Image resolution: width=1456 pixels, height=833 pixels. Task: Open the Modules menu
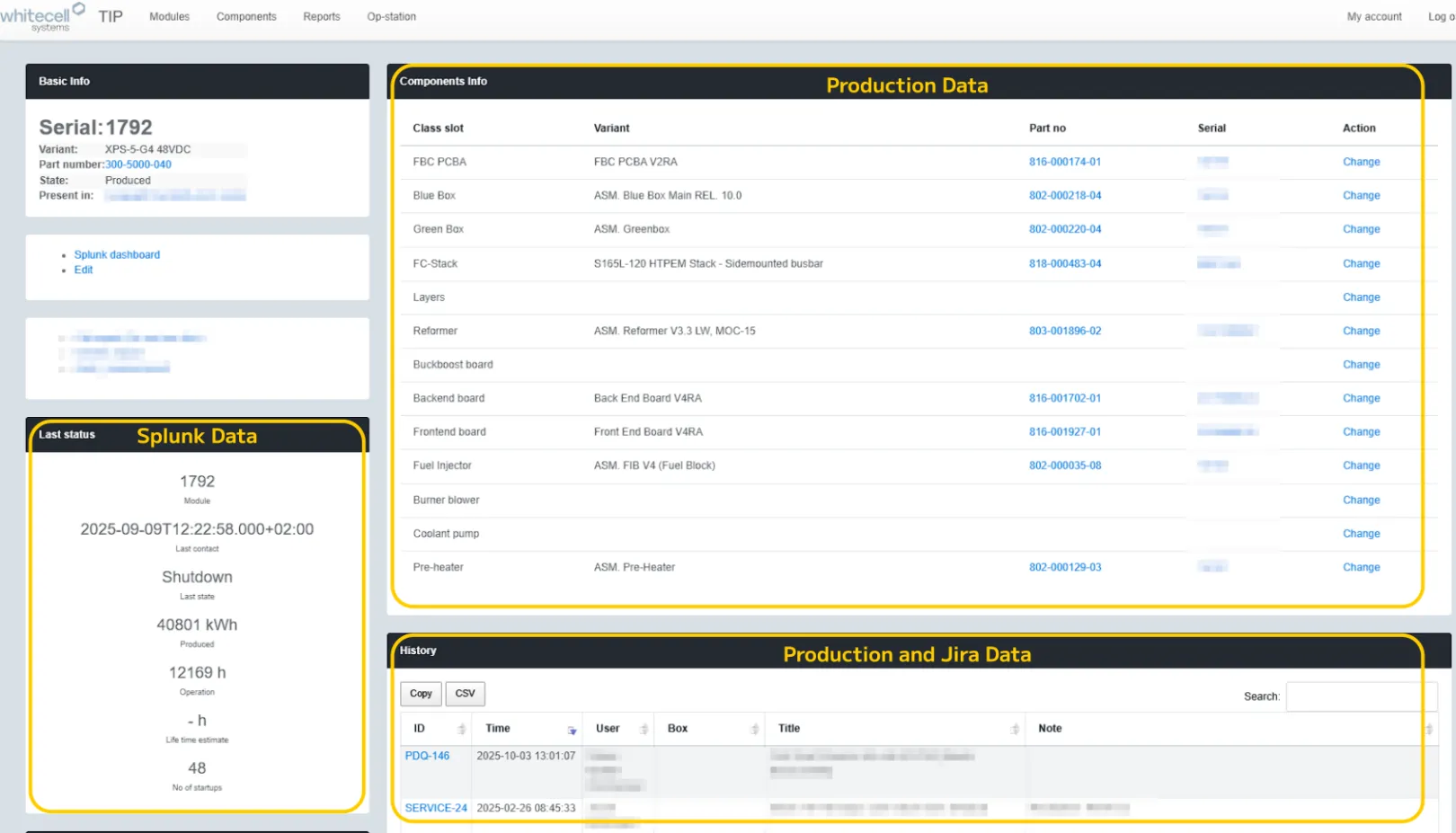(169, 16)
